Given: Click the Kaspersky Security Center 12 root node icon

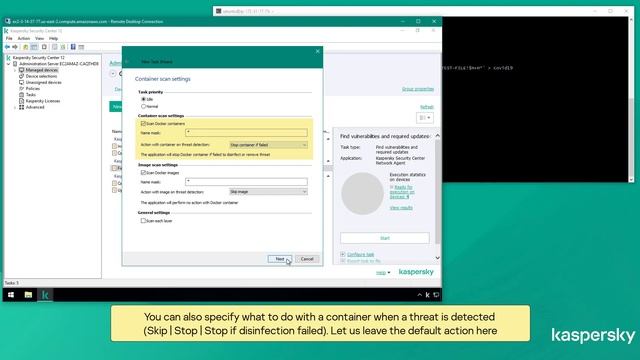Looking at the screenshot, I should point(8,58).
